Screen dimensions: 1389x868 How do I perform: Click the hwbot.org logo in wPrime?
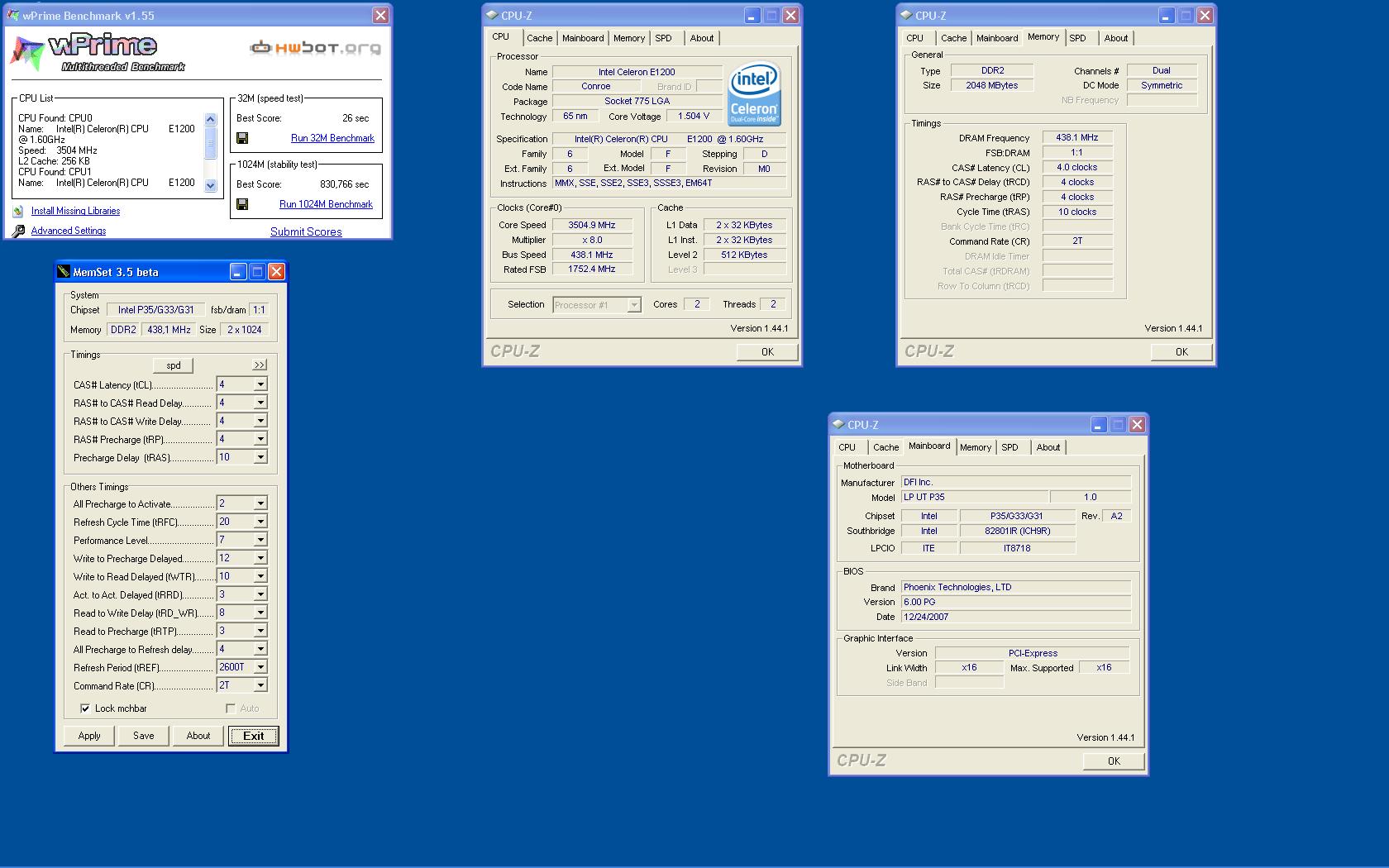316,48
